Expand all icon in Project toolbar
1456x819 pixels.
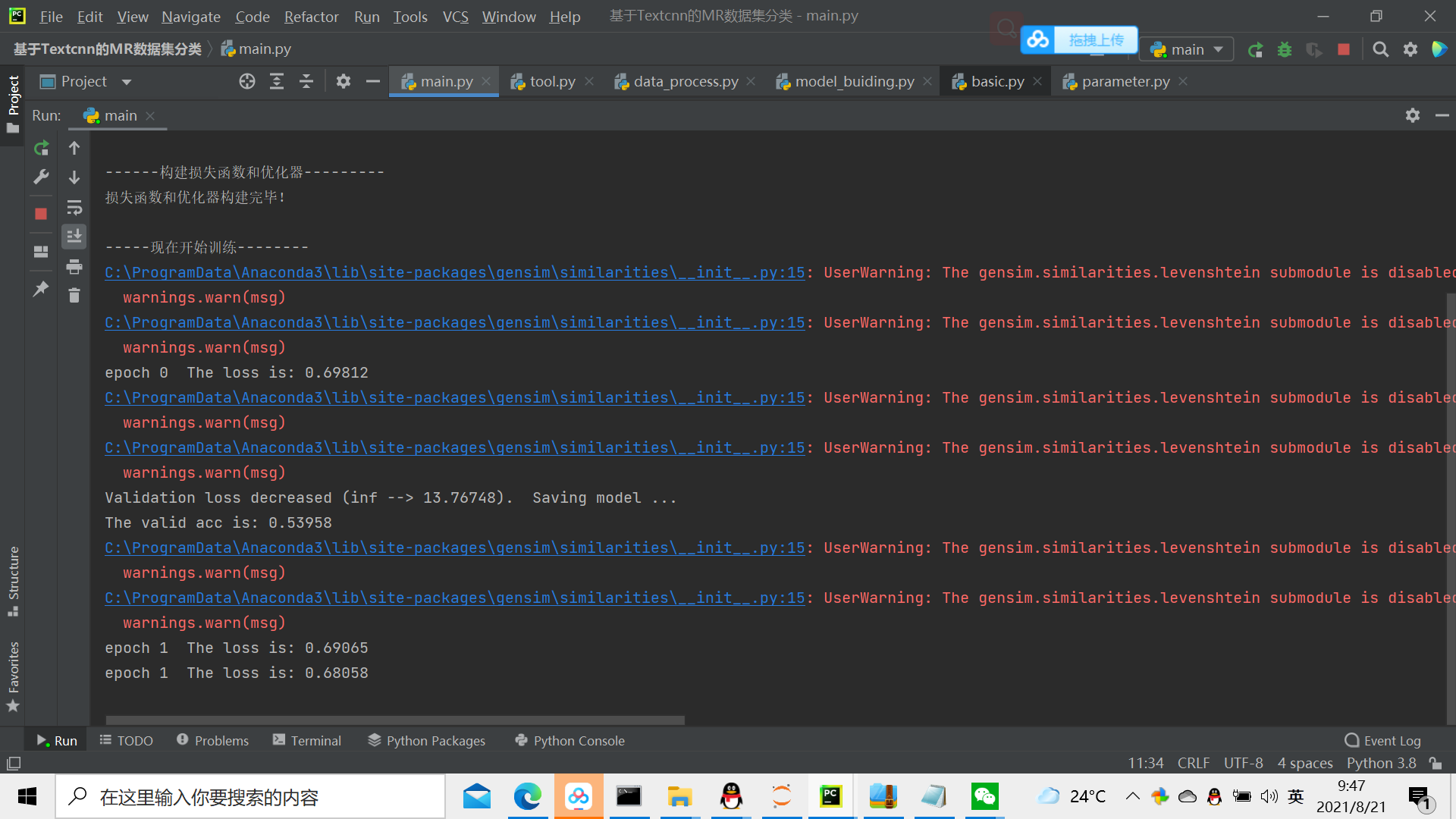tap(277, 82)
